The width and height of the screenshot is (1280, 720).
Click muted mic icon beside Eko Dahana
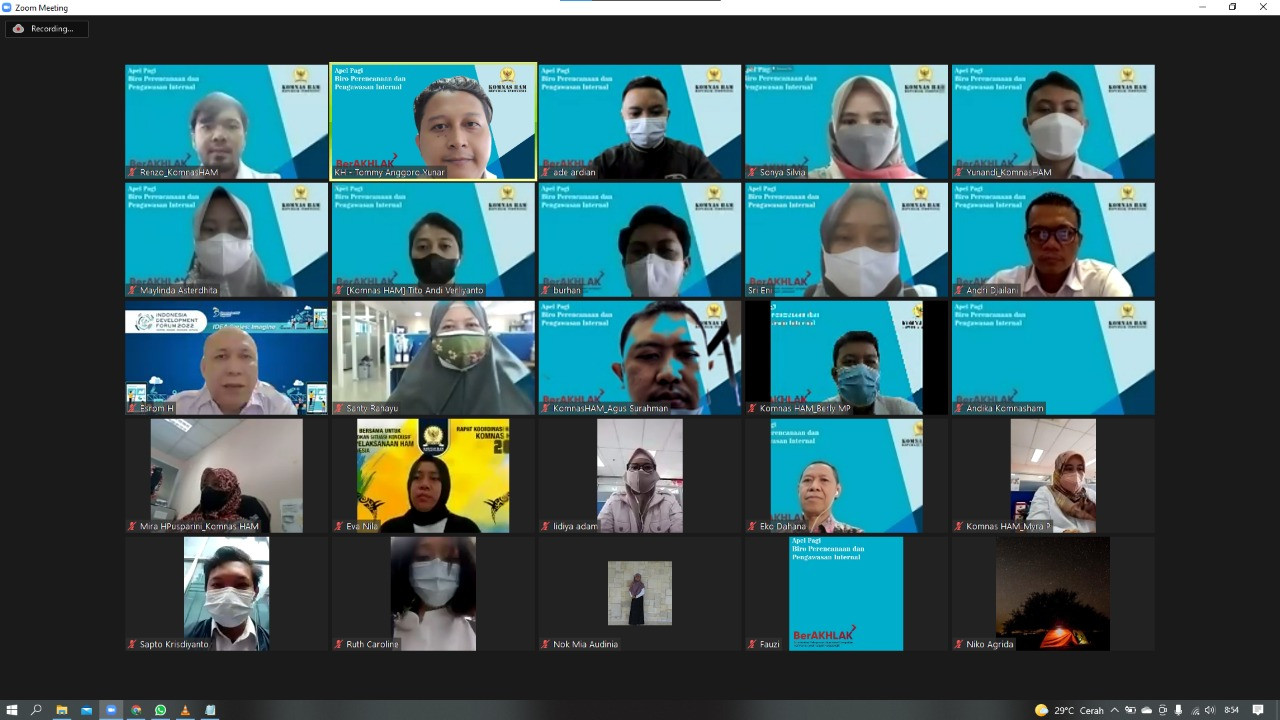click(x=752, y=526)
